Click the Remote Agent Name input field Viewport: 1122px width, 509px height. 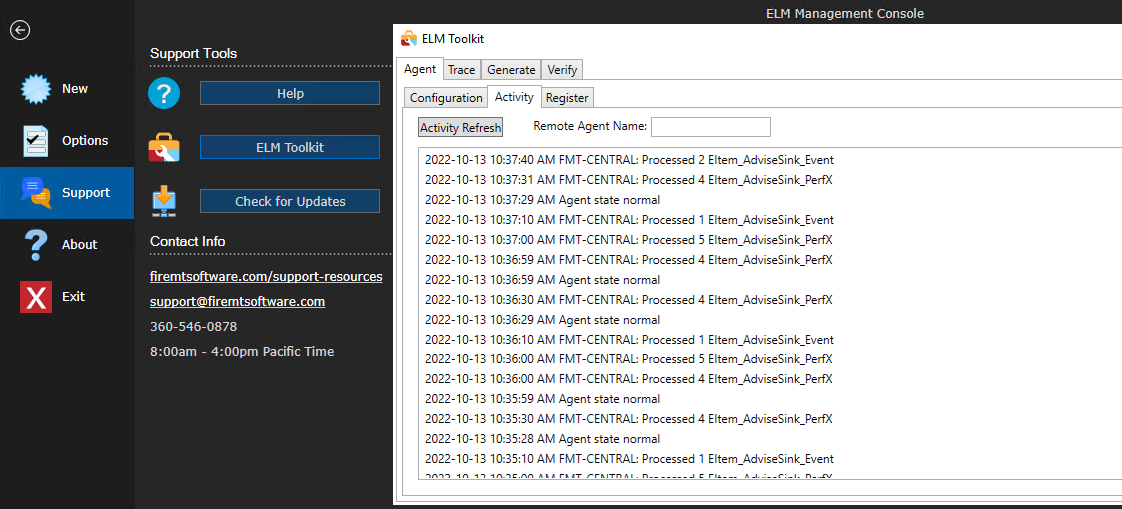click(x=711, y=127)
